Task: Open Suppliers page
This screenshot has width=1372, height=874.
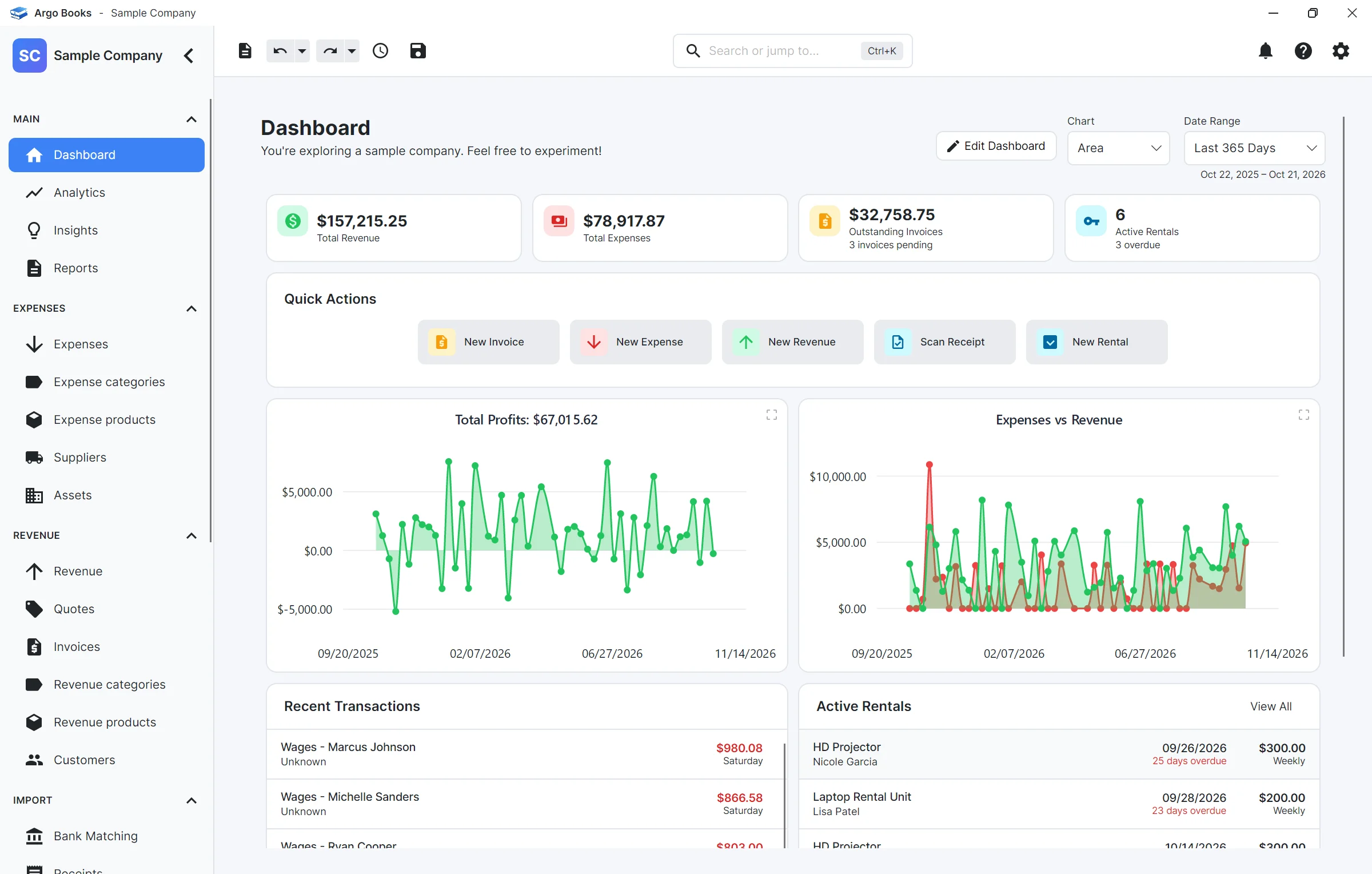Action: point(106,458)
